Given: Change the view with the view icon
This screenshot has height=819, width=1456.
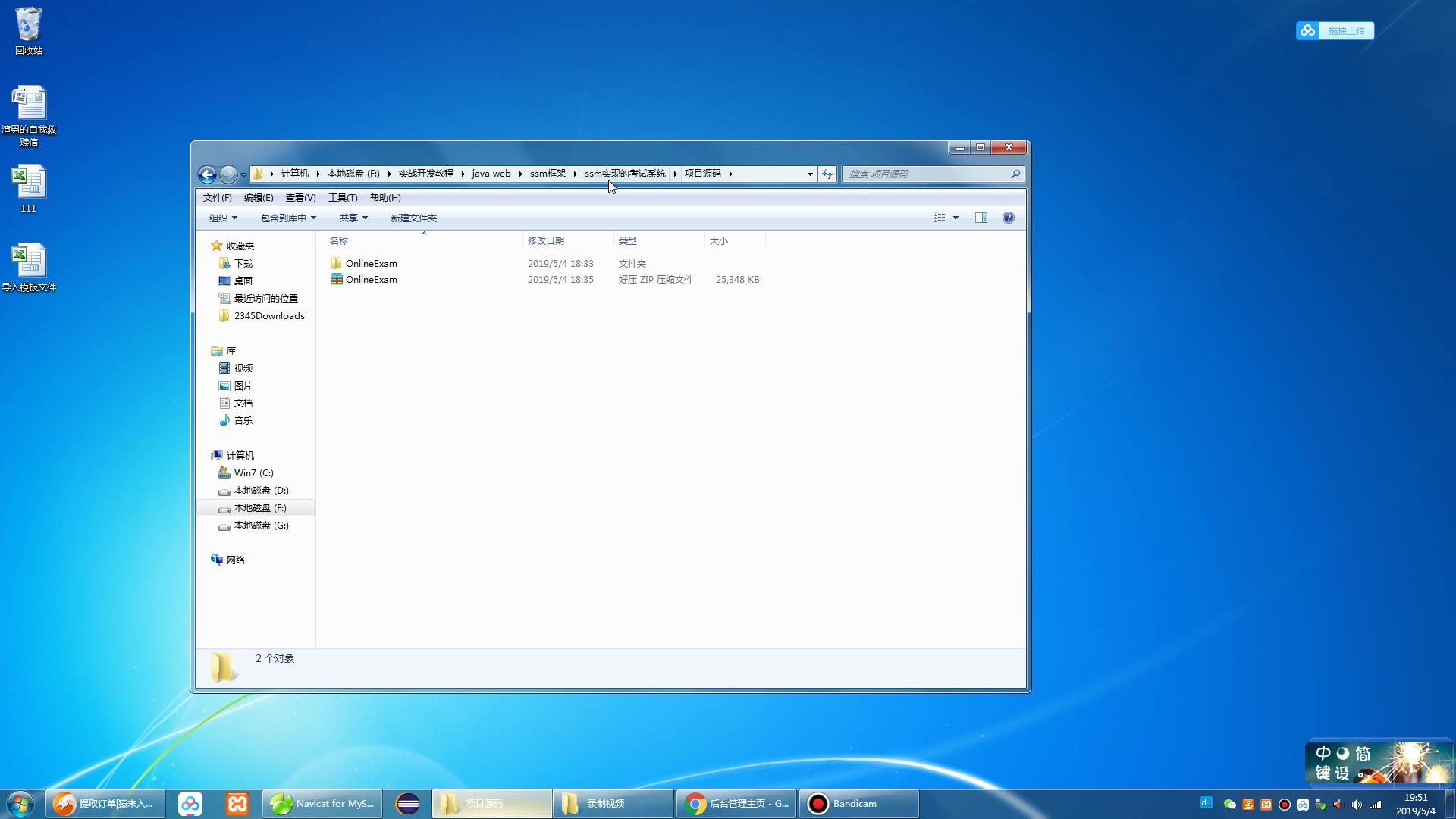Looking at the screenshot, I should [939, 218].
